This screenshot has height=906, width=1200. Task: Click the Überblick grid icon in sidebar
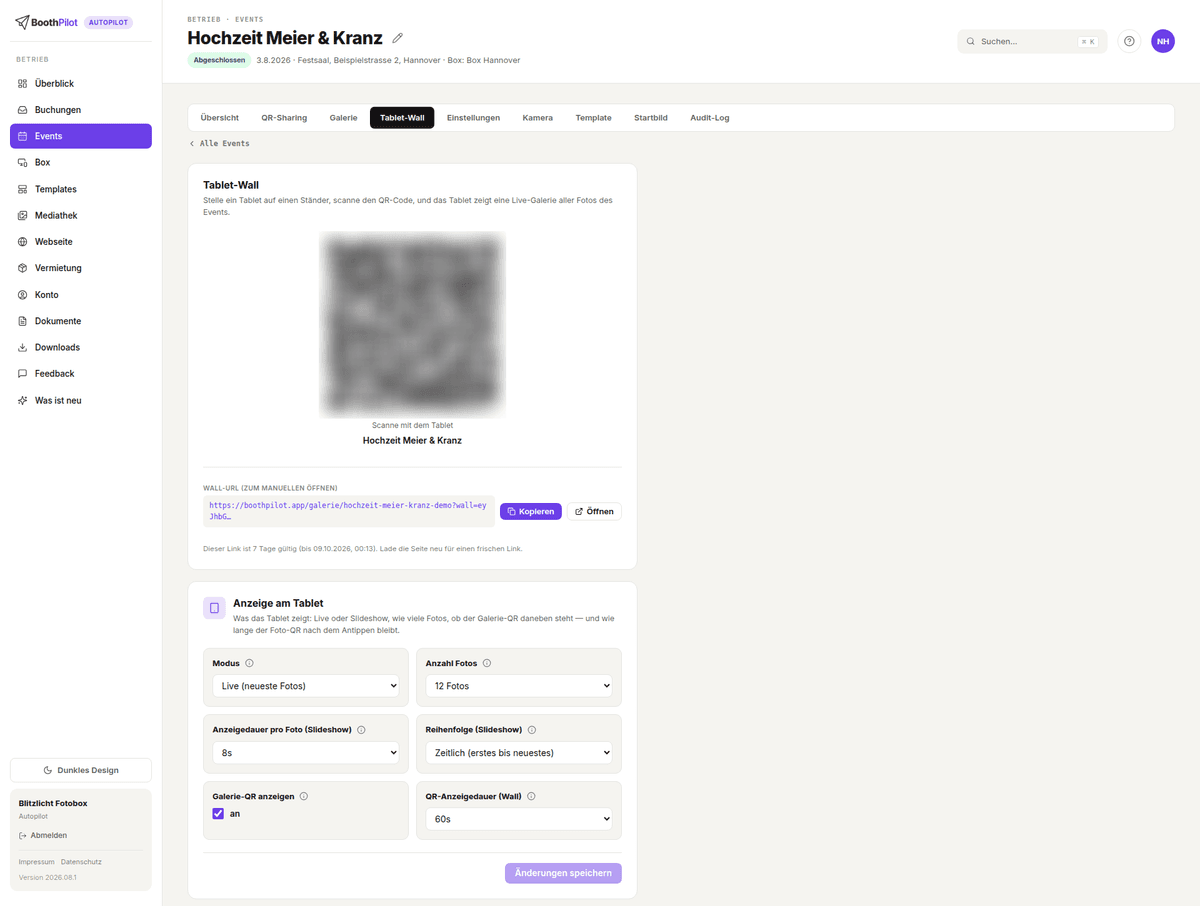[23, 84]
